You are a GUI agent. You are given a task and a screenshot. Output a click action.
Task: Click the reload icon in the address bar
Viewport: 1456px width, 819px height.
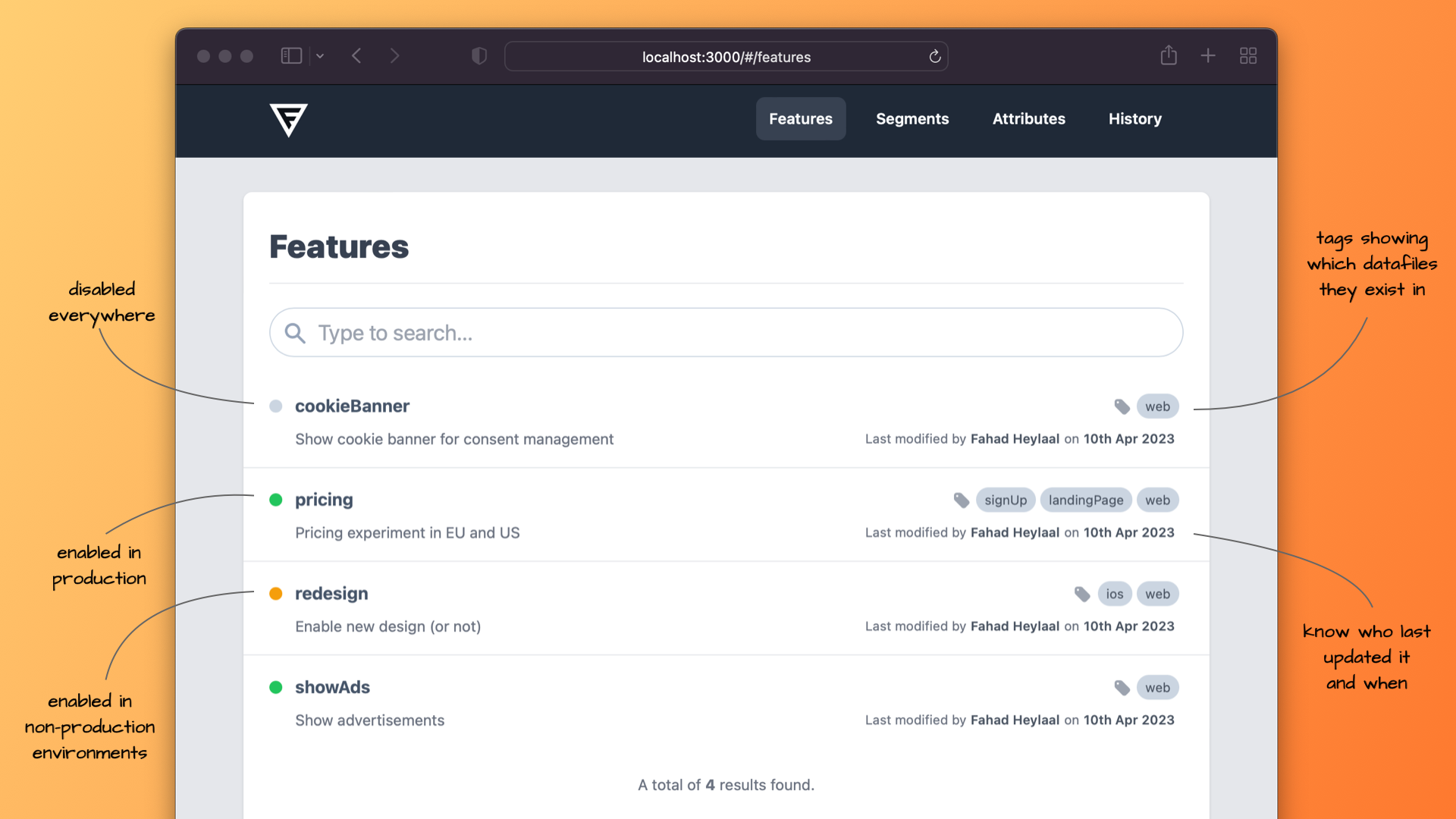click(x=934, y=56)
